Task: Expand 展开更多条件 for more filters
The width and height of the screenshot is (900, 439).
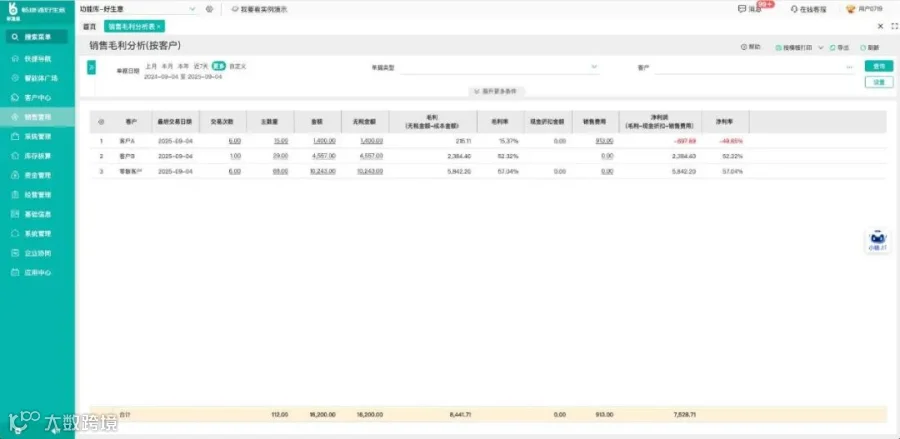Action: point(495,91)
